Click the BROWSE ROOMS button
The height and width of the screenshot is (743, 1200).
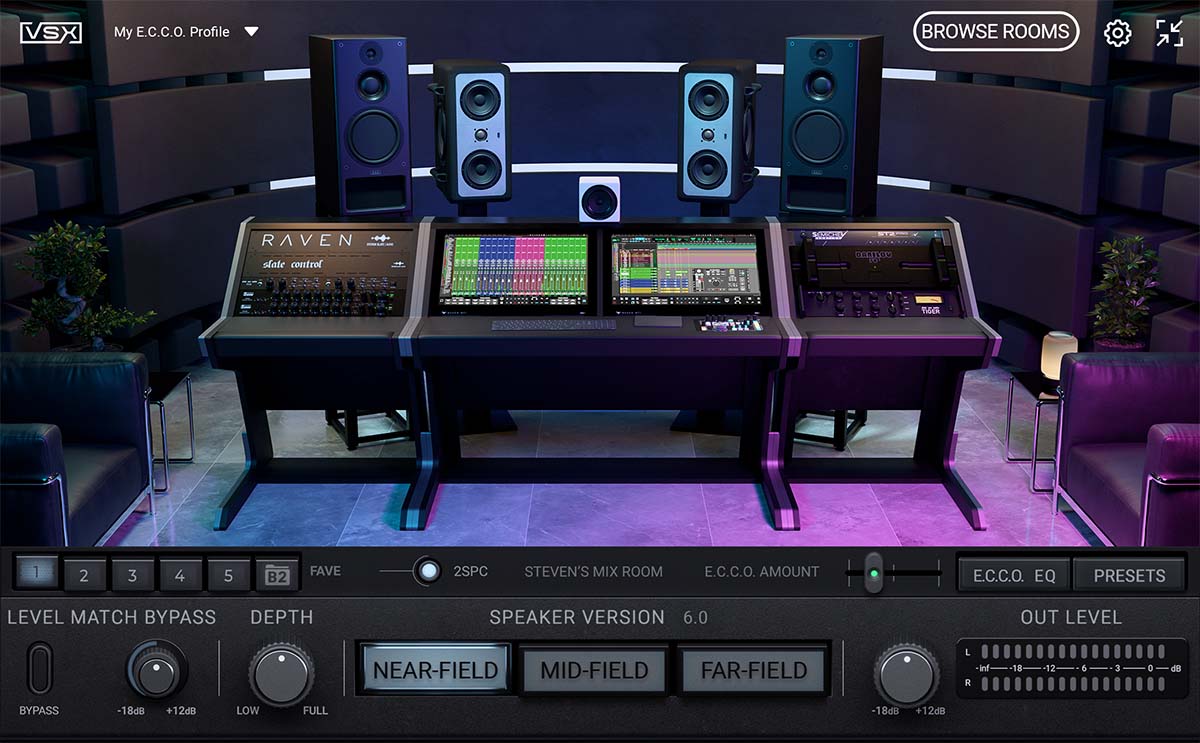(996, 31)
